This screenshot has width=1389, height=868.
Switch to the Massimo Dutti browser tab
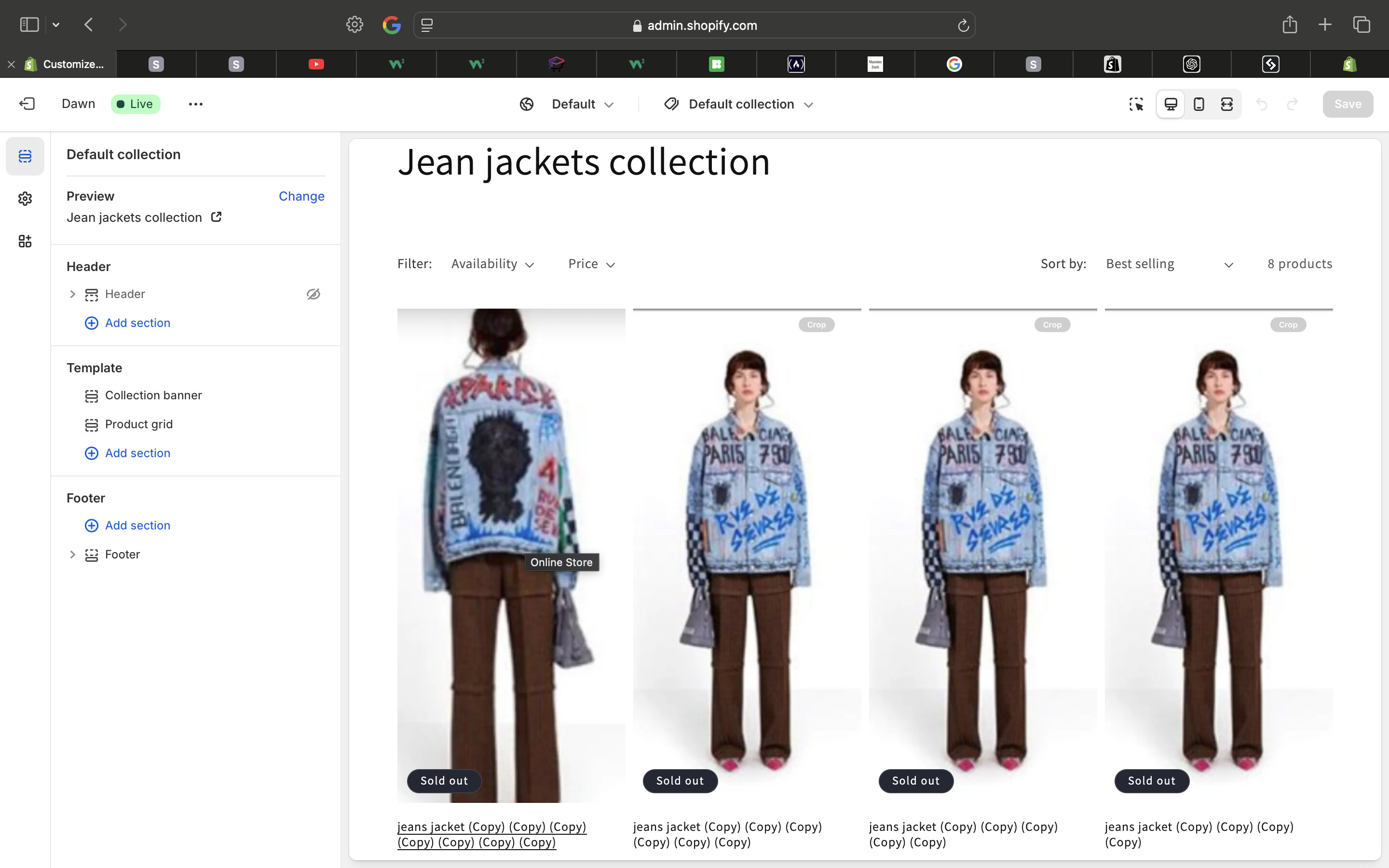click(x=875, y=64)
